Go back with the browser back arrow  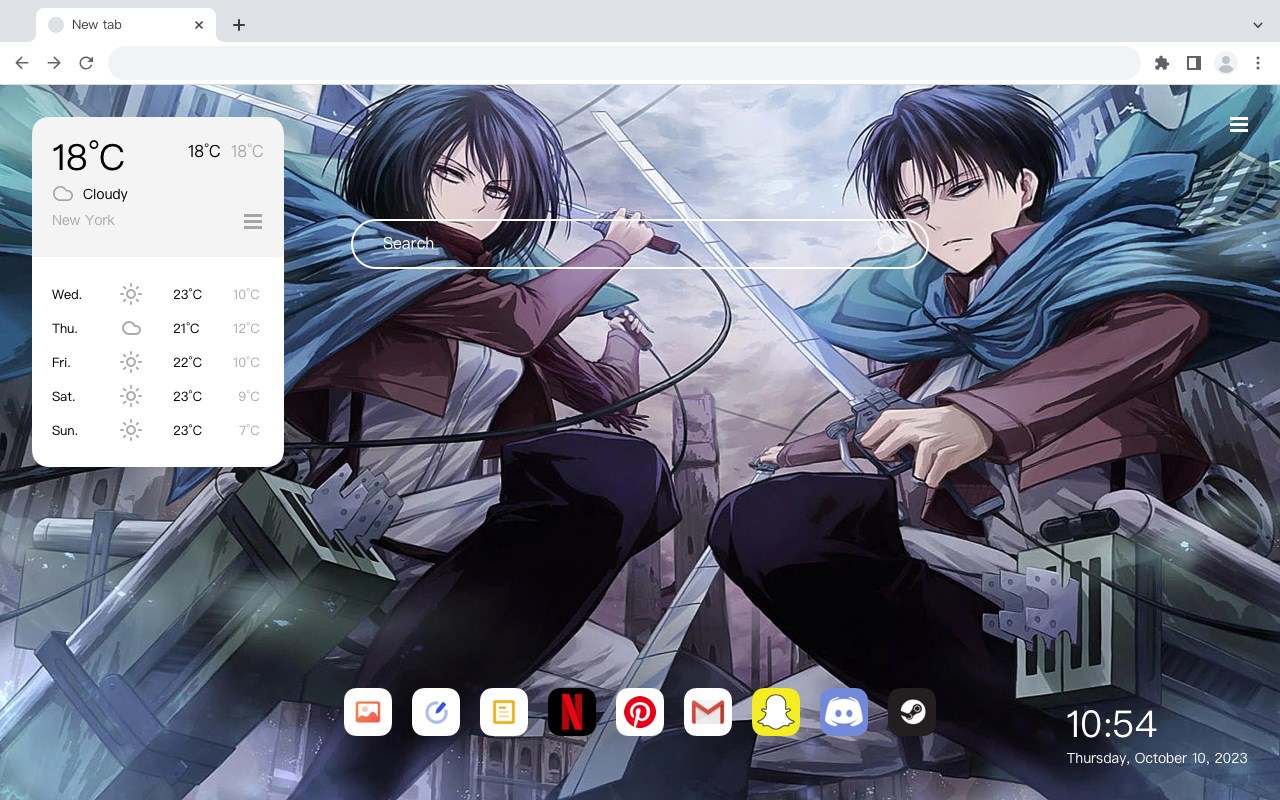22,63
